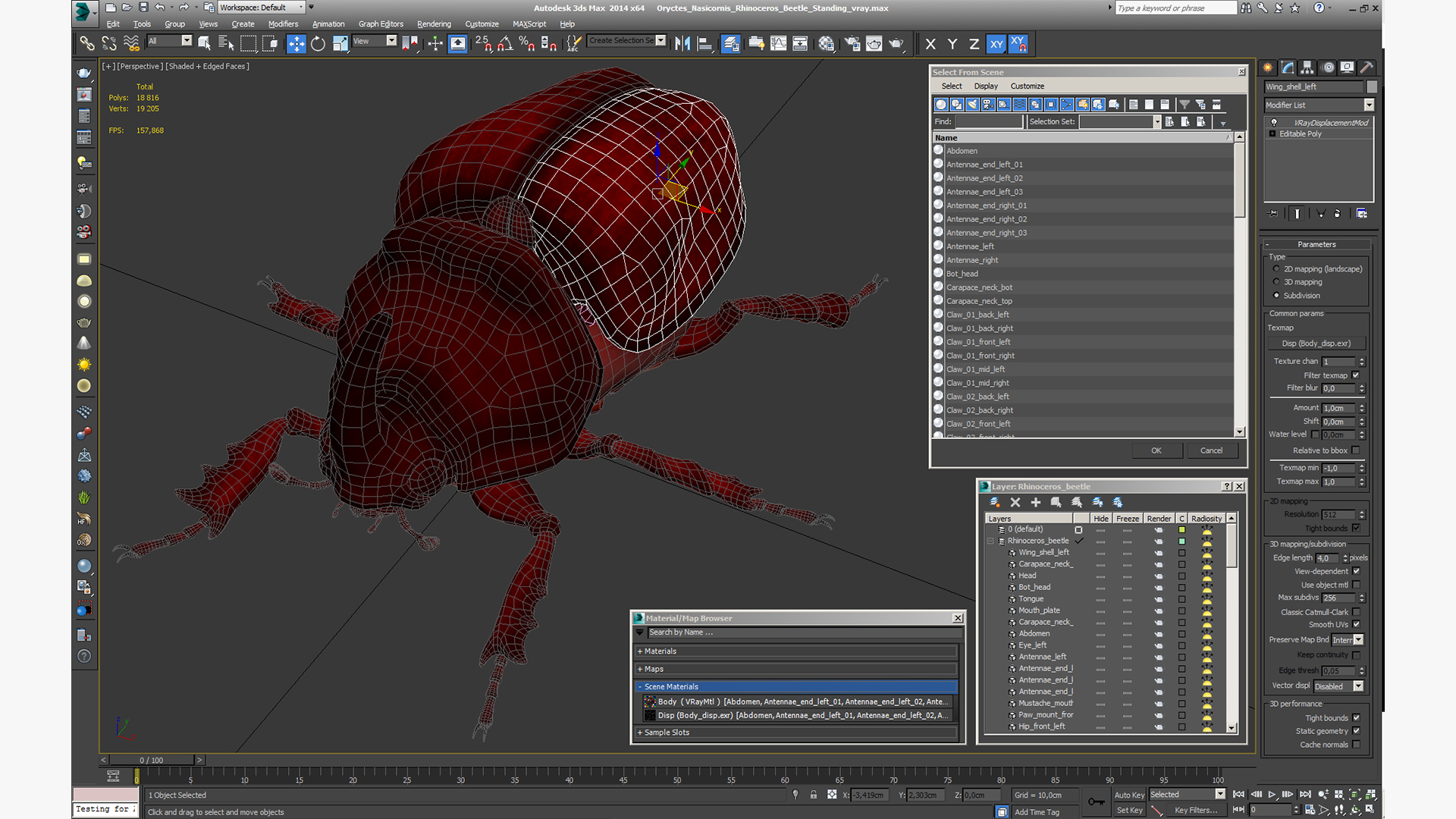
Task: Click Pin Stack icon under modifier stack
Action: tap(1273, 214)
